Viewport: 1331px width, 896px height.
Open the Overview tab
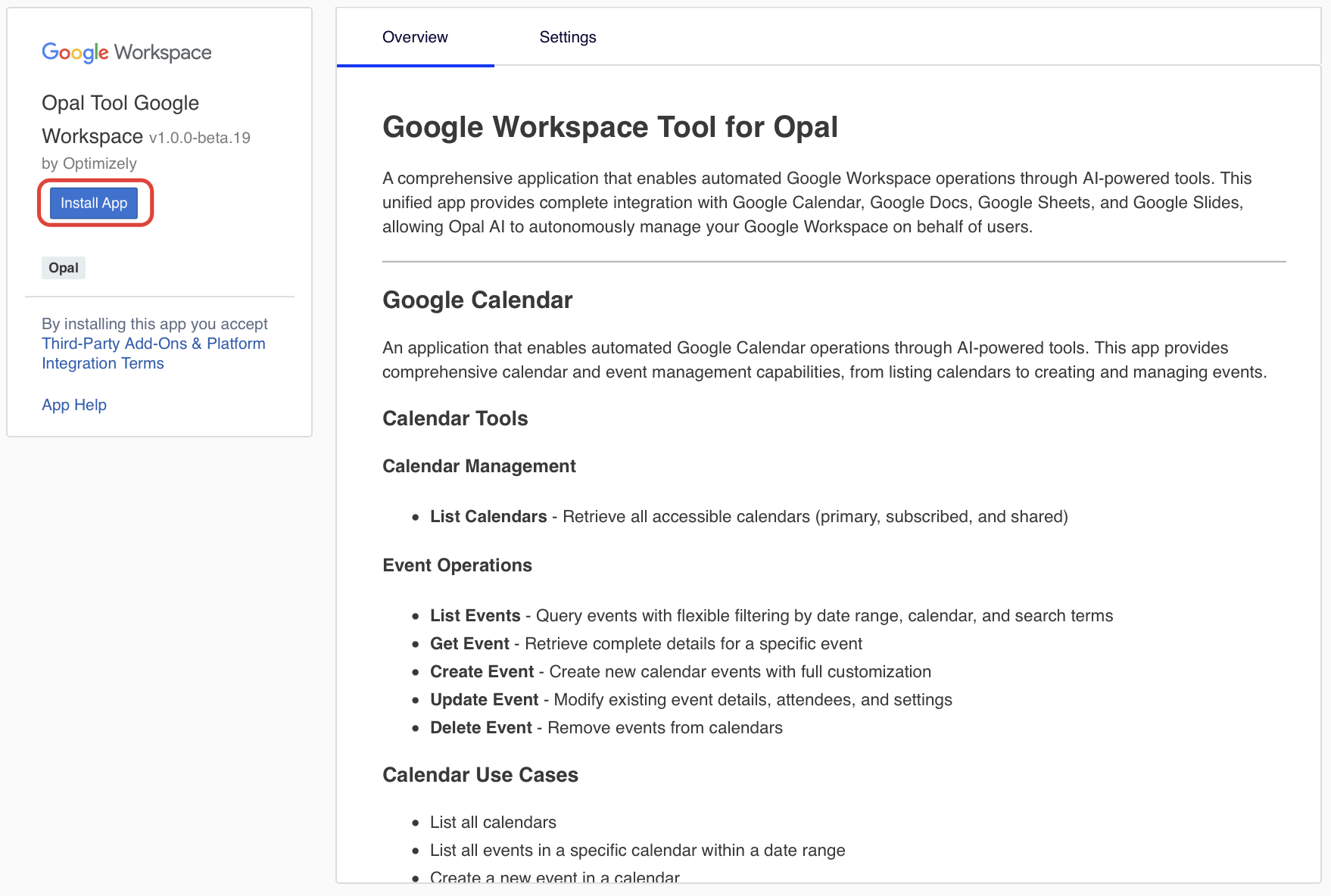pyautogui.click(x=415, y=37)
